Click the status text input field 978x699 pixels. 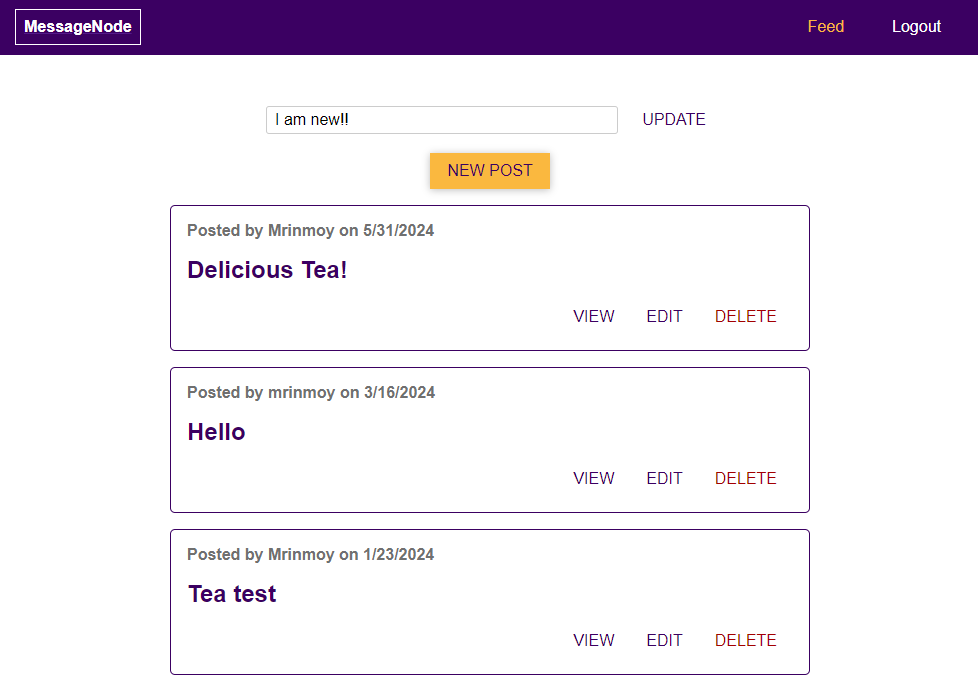[x=441, y=120]
